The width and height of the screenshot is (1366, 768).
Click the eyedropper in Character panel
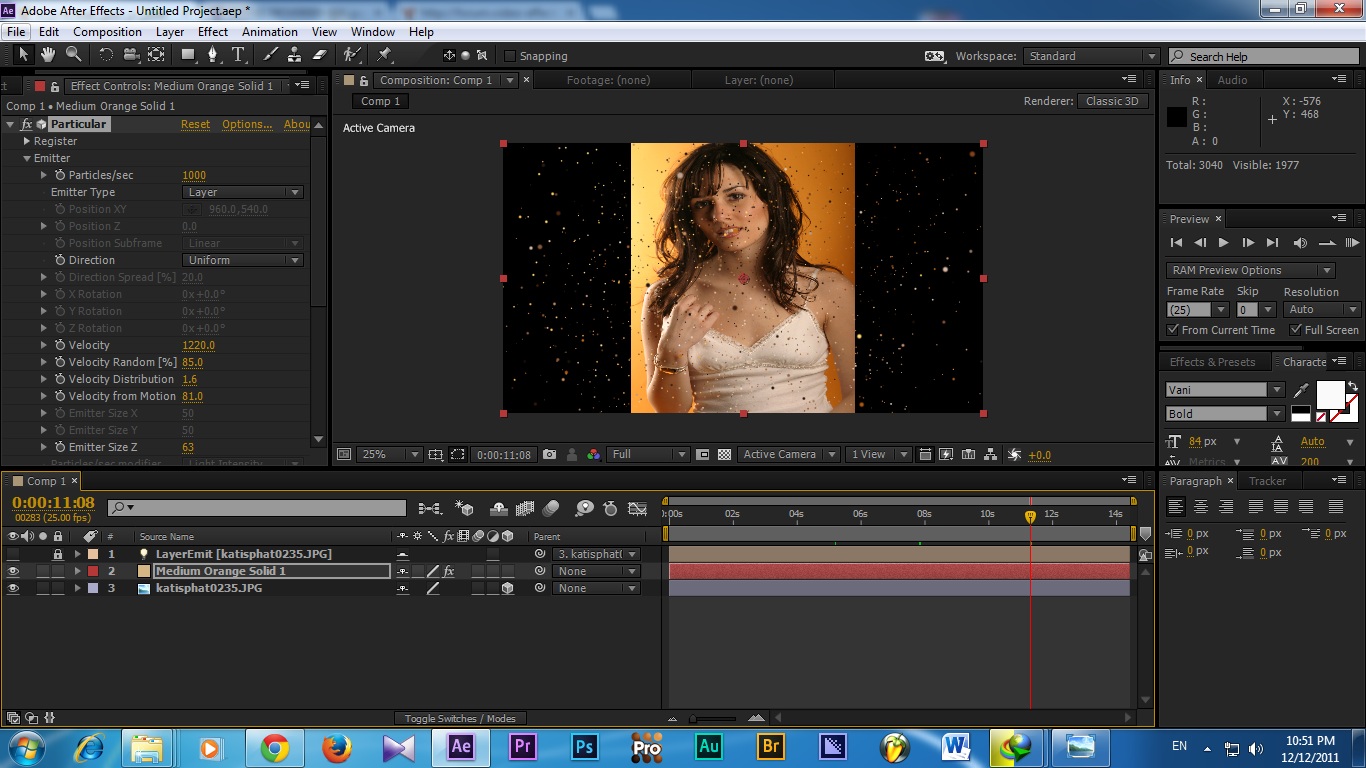click(1301, 390)
